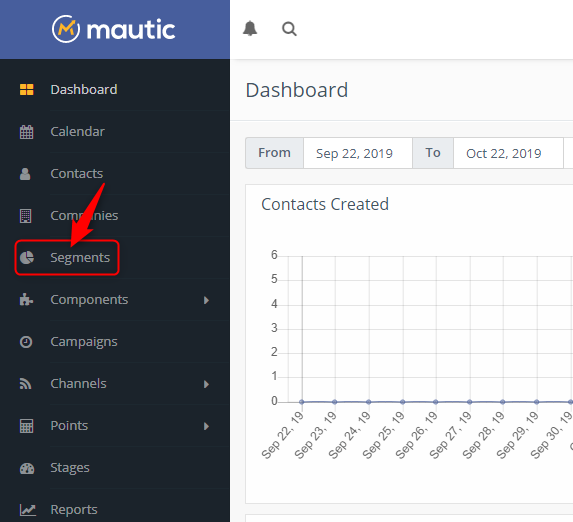Click the Reports line chart icon
The image size is (573, 522).
click(x=27, y=510)
